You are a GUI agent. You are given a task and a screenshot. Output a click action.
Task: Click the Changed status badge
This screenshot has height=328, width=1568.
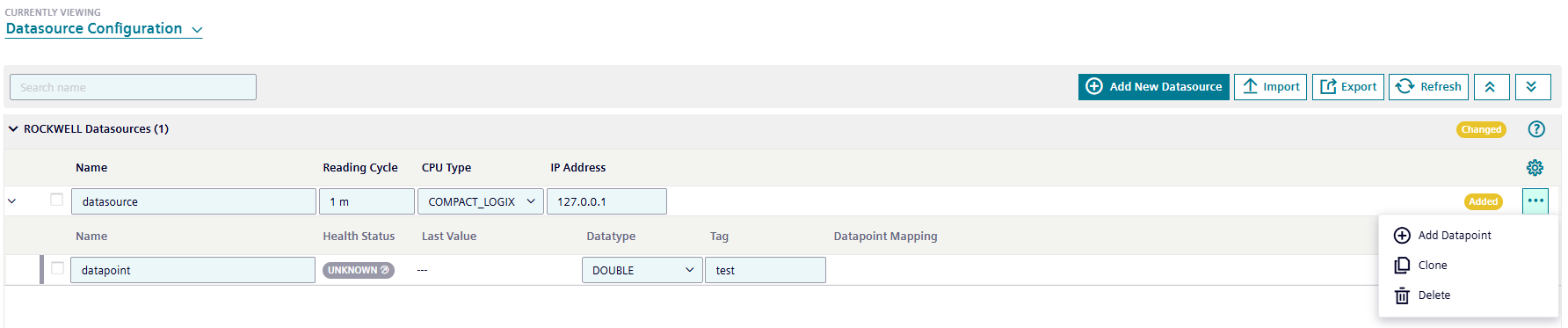(x=1481, y=129)
